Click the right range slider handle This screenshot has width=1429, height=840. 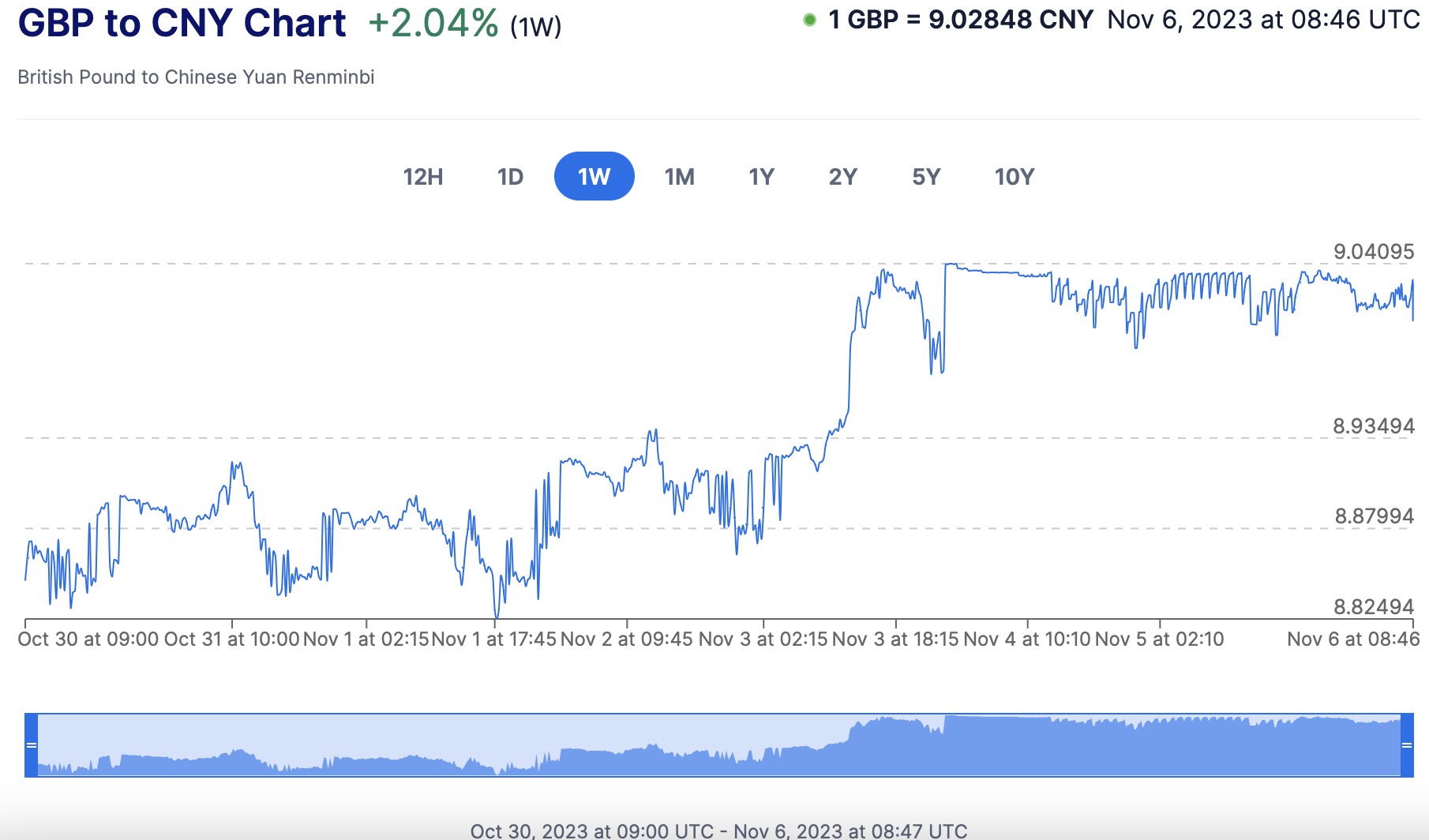(1407, 745)
